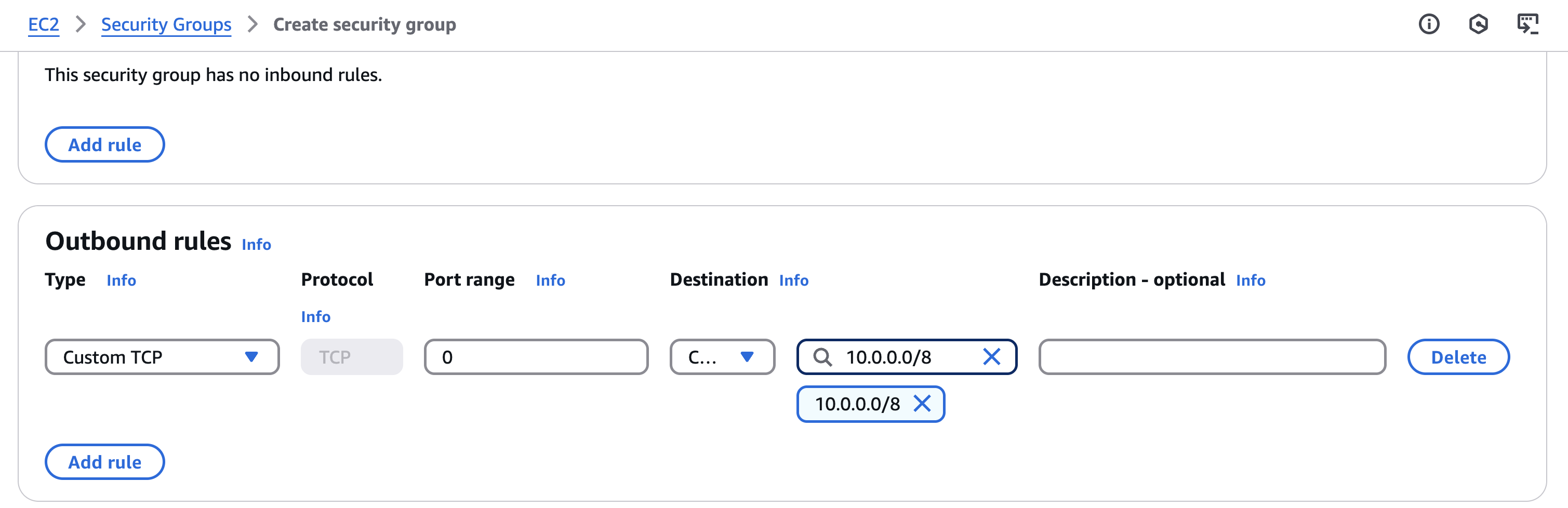Click Add rule under inbound rules
Screen dimensions: 1568x508
(x=104, y=144)
